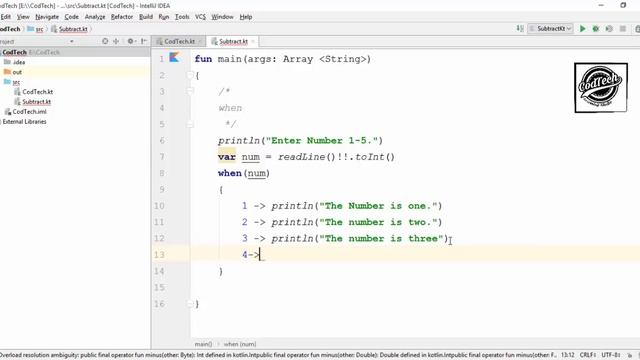Open the Refactor menu
The image size is (640, 360).
(x=122, y=17)
